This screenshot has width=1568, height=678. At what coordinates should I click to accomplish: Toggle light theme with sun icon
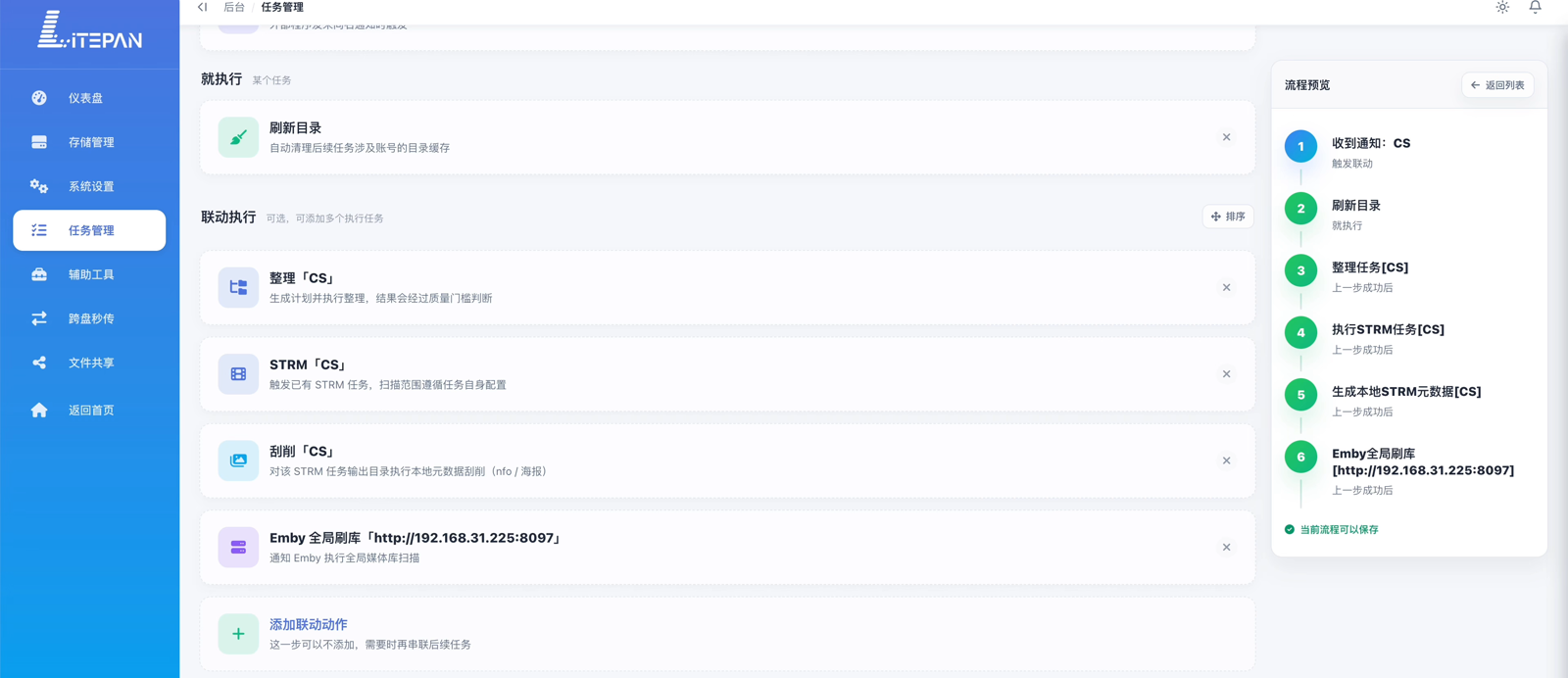pyautogui.click(x=1502, y=7)
